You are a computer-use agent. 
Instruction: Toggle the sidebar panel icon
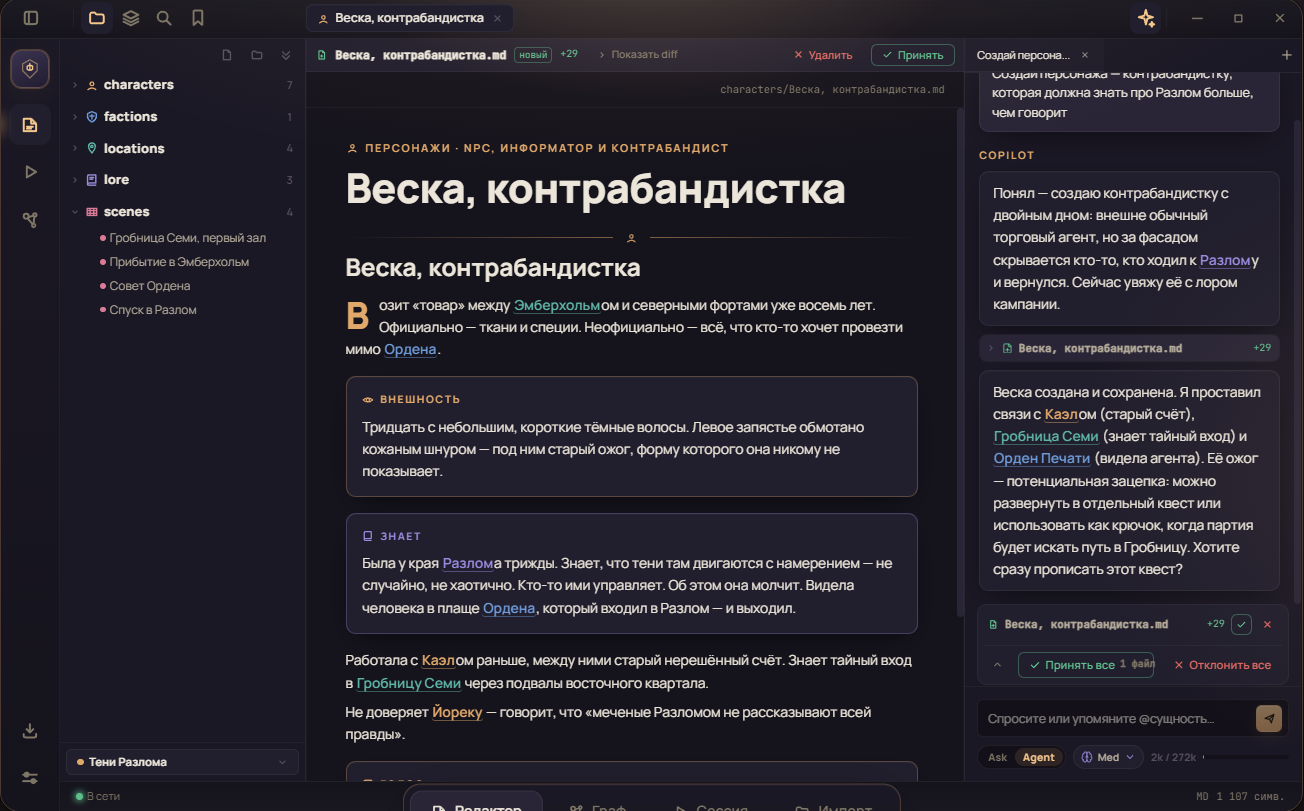(31, 18)
